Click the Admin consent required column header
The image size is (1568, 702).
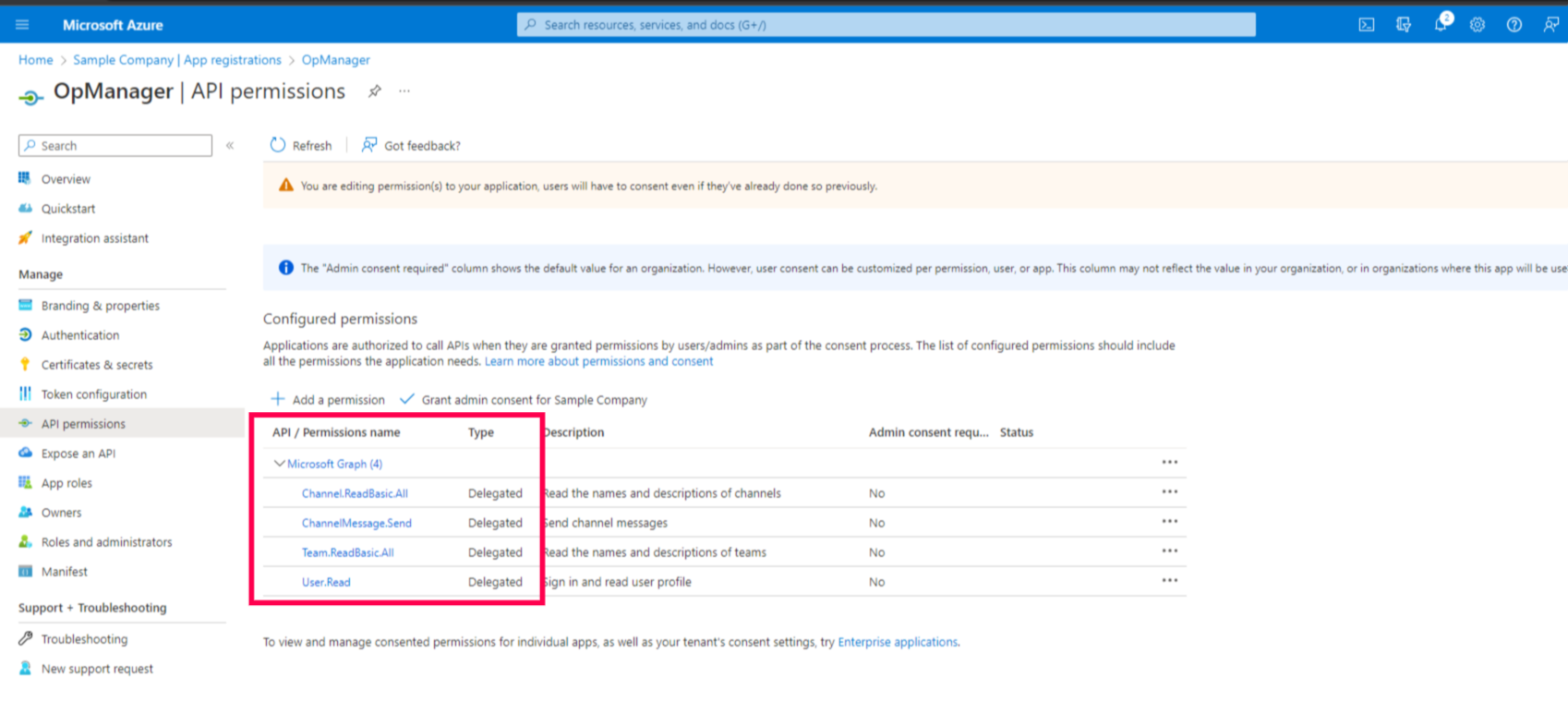point(929,432)
